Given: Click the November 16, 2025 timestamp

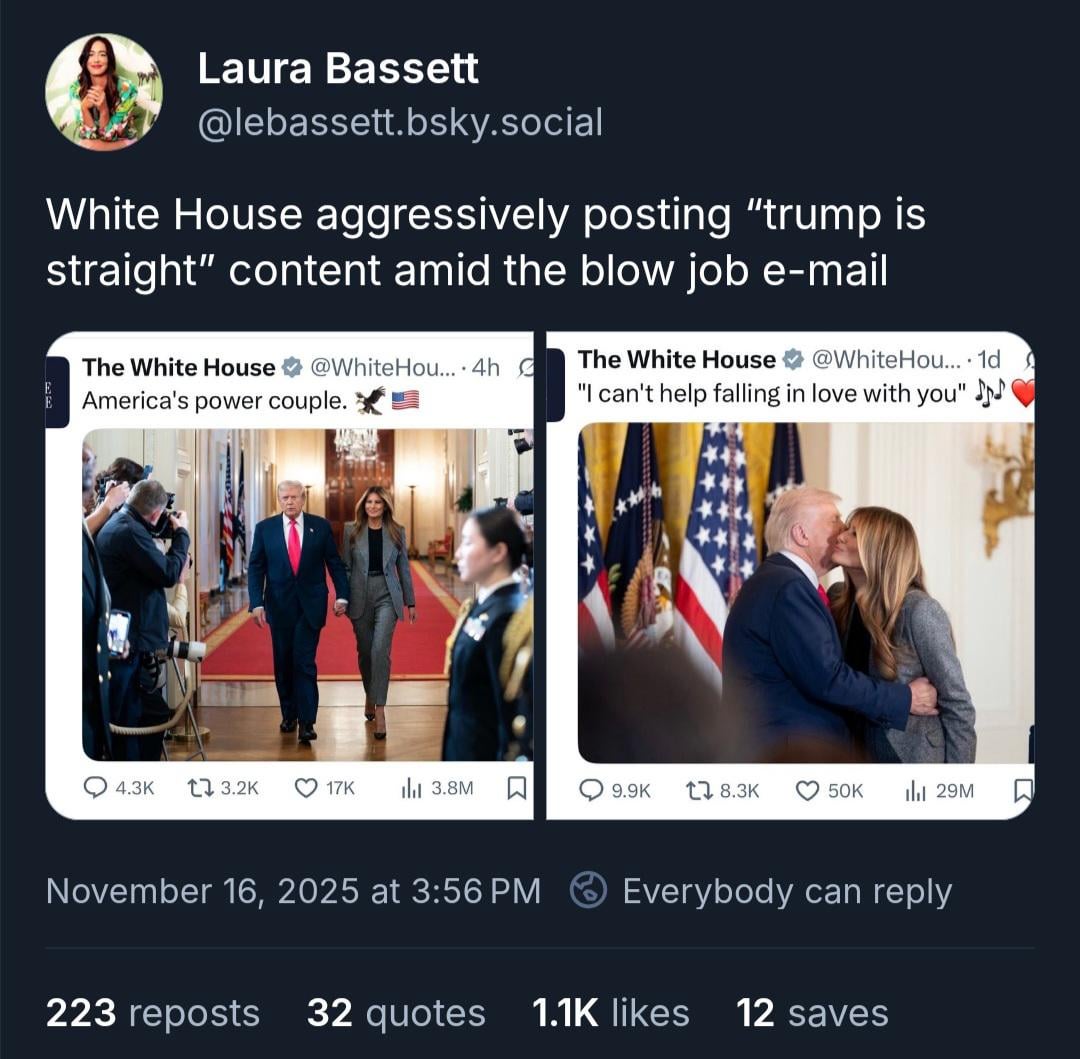Looking at the screenshot, I should [x=293, y=890].
